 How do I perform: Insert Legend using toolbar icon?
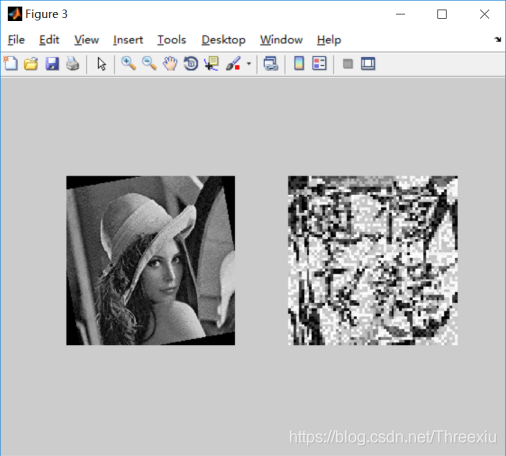tap(319, 63)
